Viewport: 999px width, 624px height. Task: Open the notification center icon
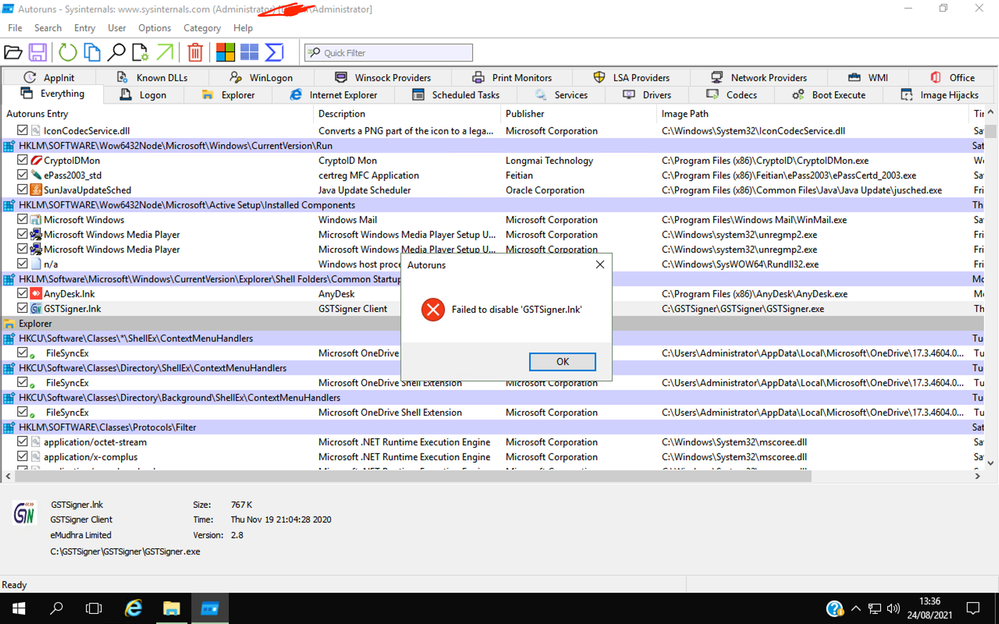(973, 609)
